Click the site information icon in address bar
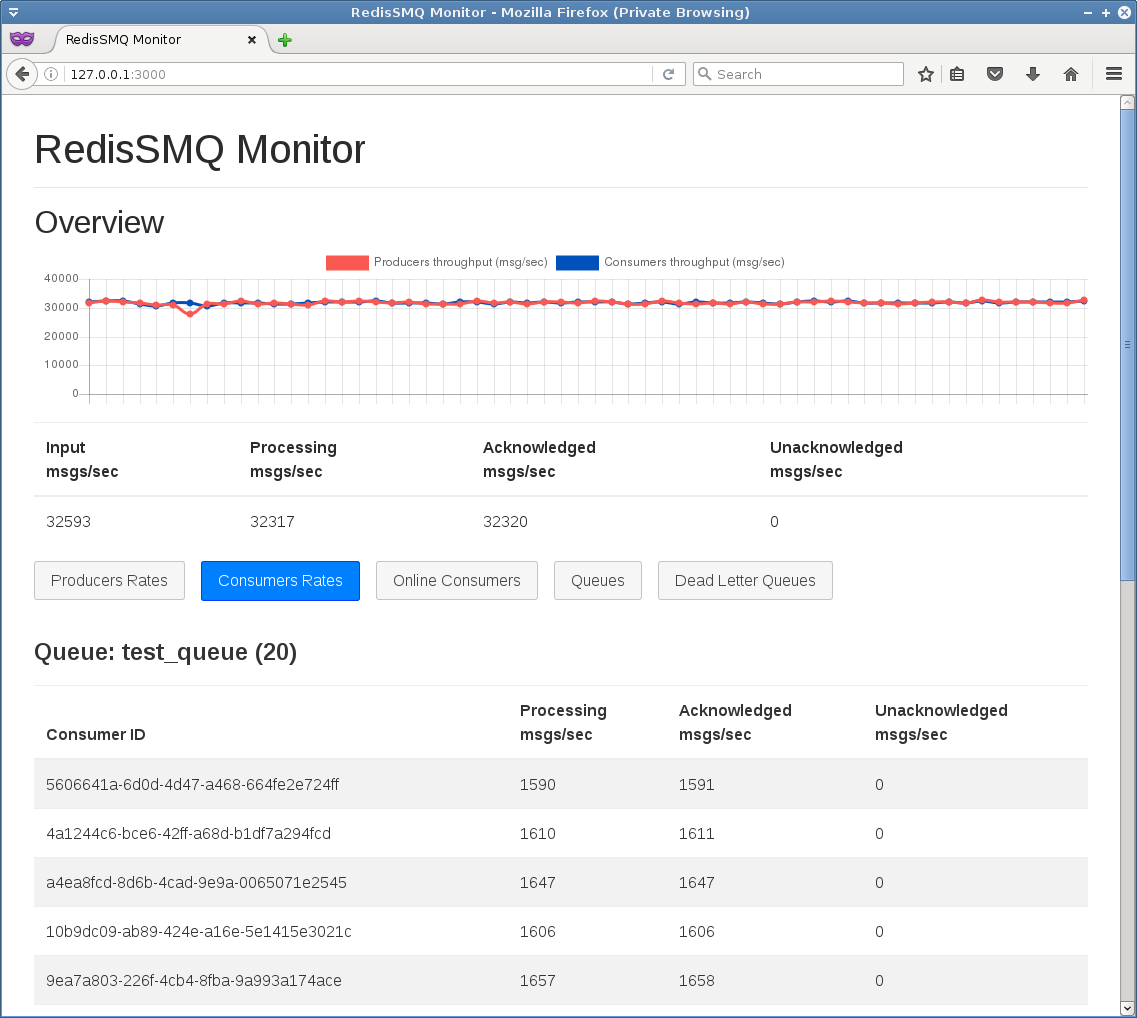1137x1018 pixels. pos(51,74)
